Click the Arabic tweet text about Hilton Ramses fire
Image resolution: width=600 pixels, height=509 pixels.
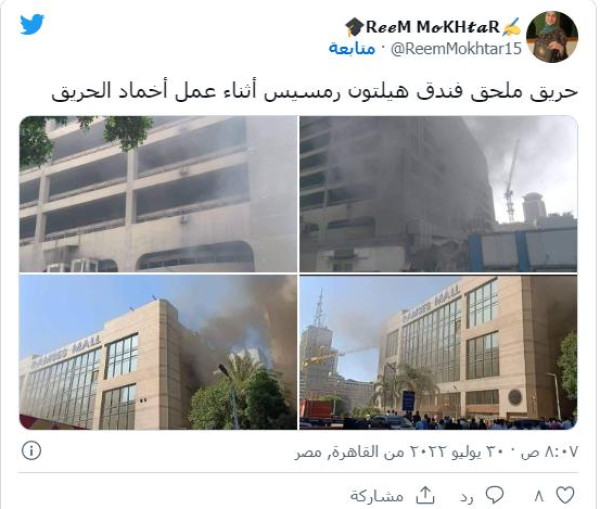(315, 91)
